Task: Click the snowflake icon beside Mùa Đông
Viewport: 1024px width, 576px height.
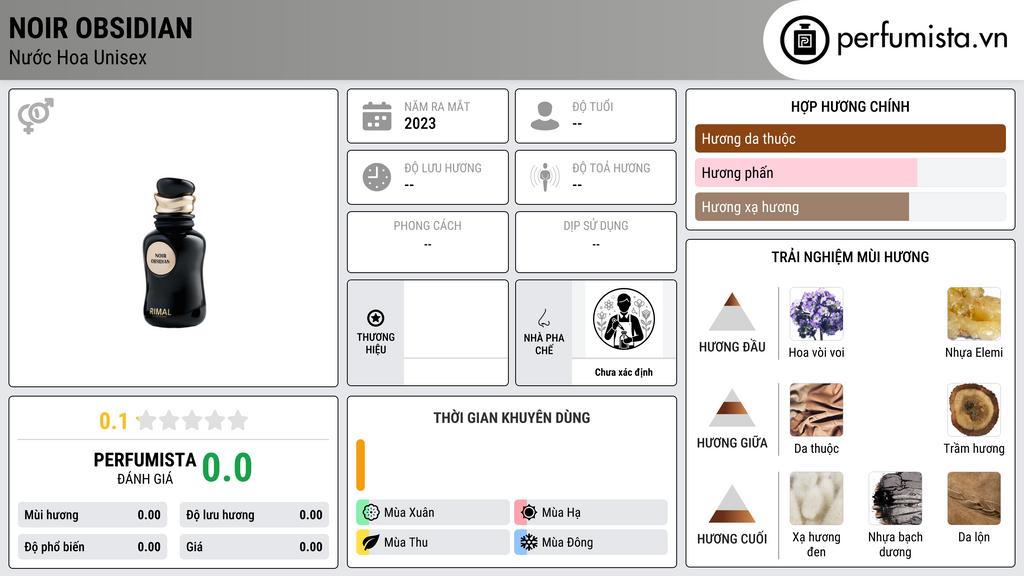Action: click(x=529, y=542)
